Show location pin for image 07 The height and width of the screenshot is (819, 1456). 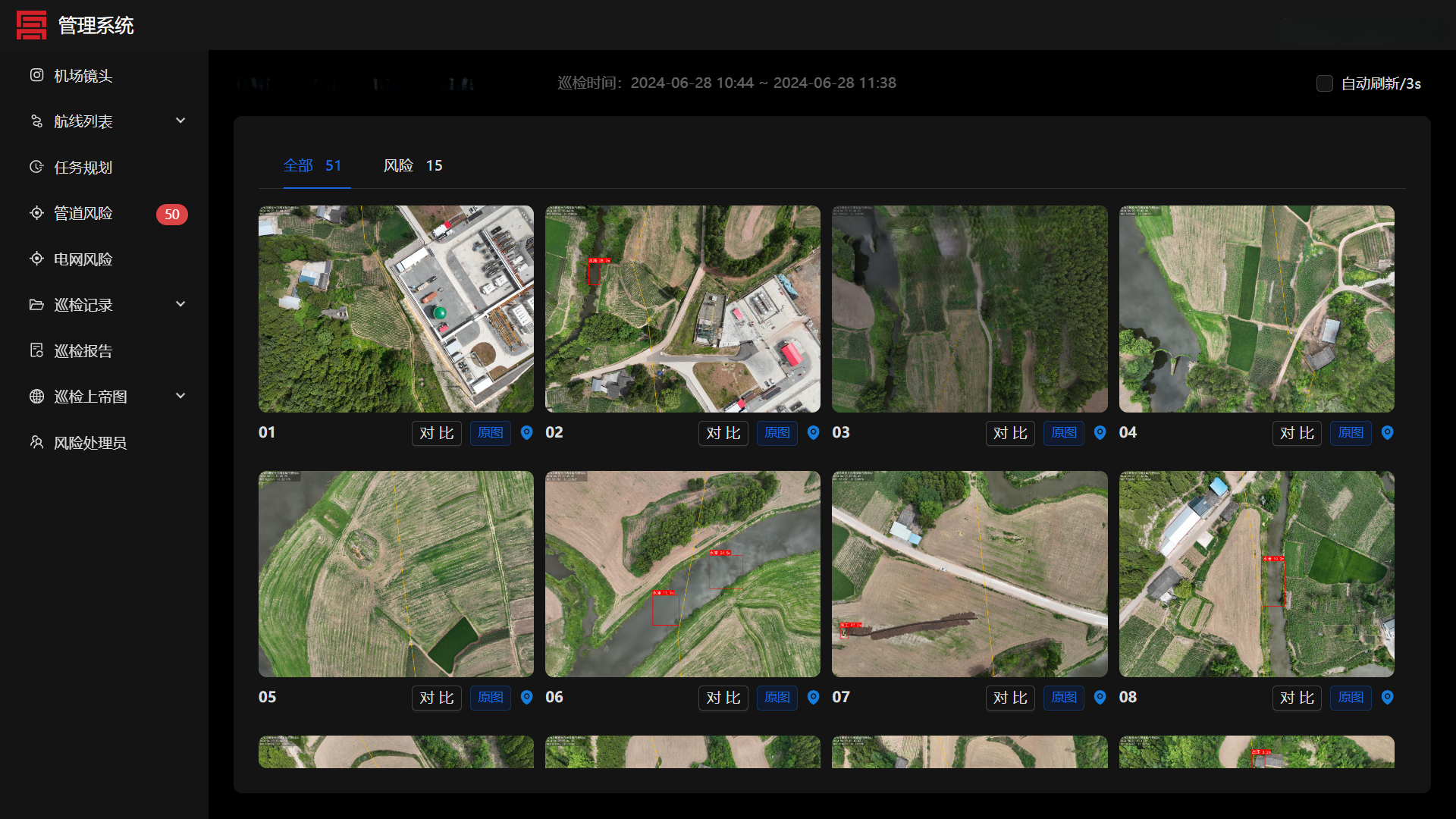(1100, 698)
